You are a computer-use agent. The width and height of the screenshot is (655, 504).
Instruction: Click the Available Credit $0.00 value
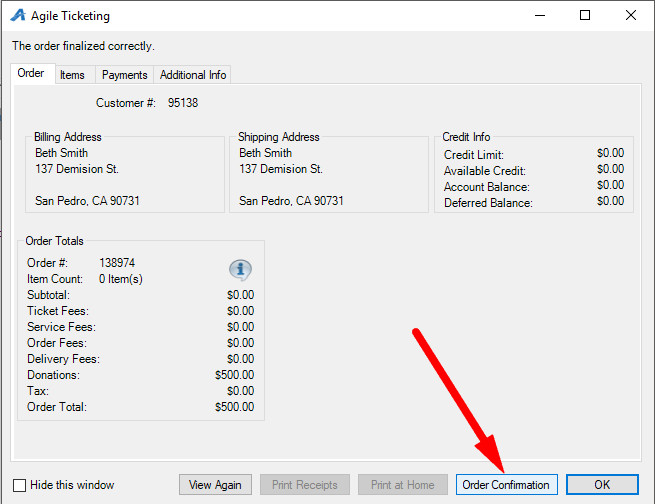coord(610,169)
